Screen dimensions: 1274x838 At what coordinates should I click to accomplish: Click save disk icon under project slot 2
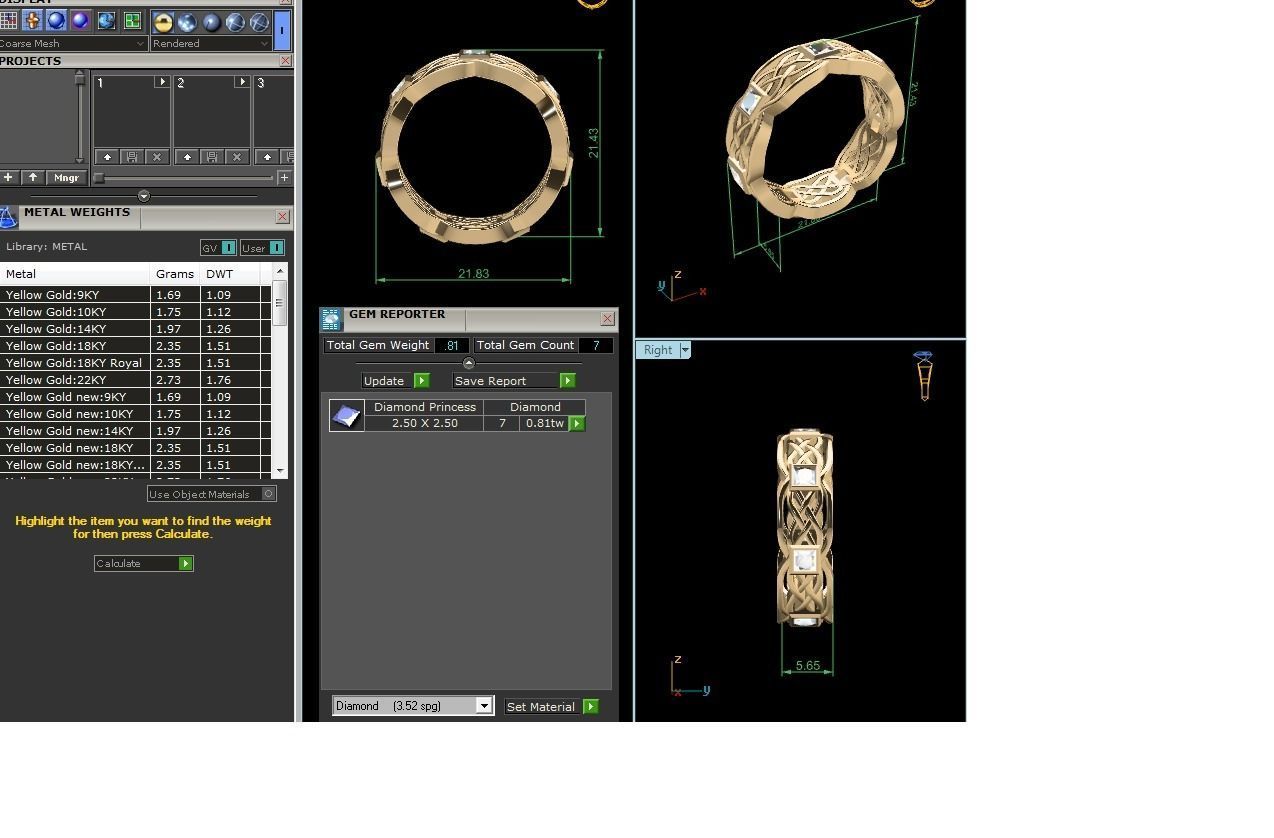(x=211, y=157)
